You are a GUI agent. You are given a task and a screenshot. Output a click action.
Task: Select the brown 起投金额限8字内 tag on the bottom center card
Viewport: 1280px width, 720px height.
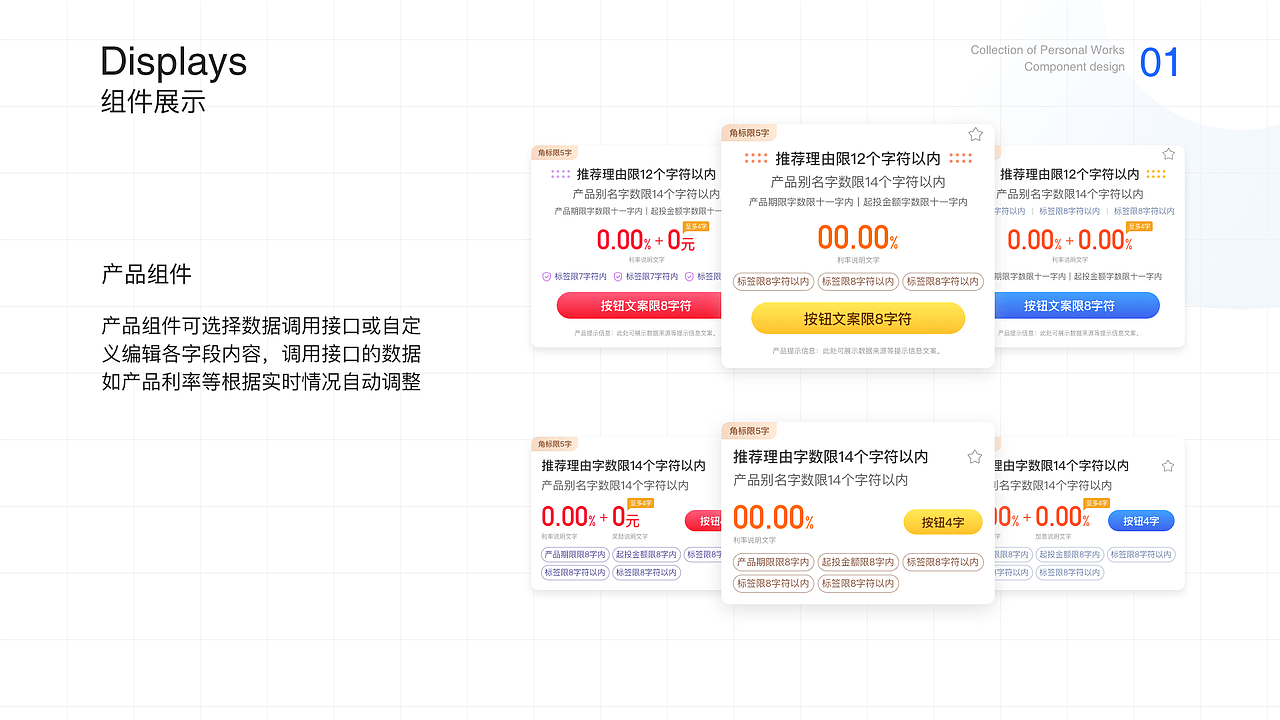tap(858, 562)
